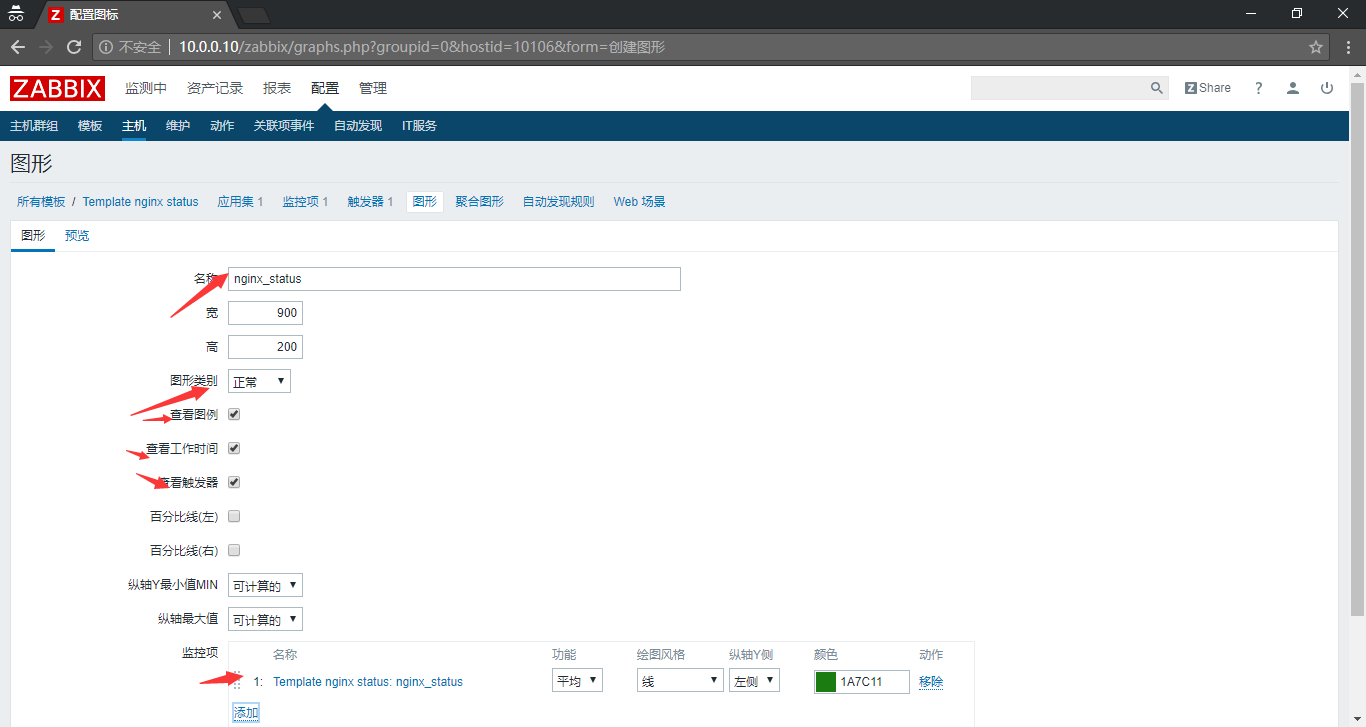The width and height of the screenshot is (1366, 727).
Task: Open the 配置 menu
Action: (325, 88)
